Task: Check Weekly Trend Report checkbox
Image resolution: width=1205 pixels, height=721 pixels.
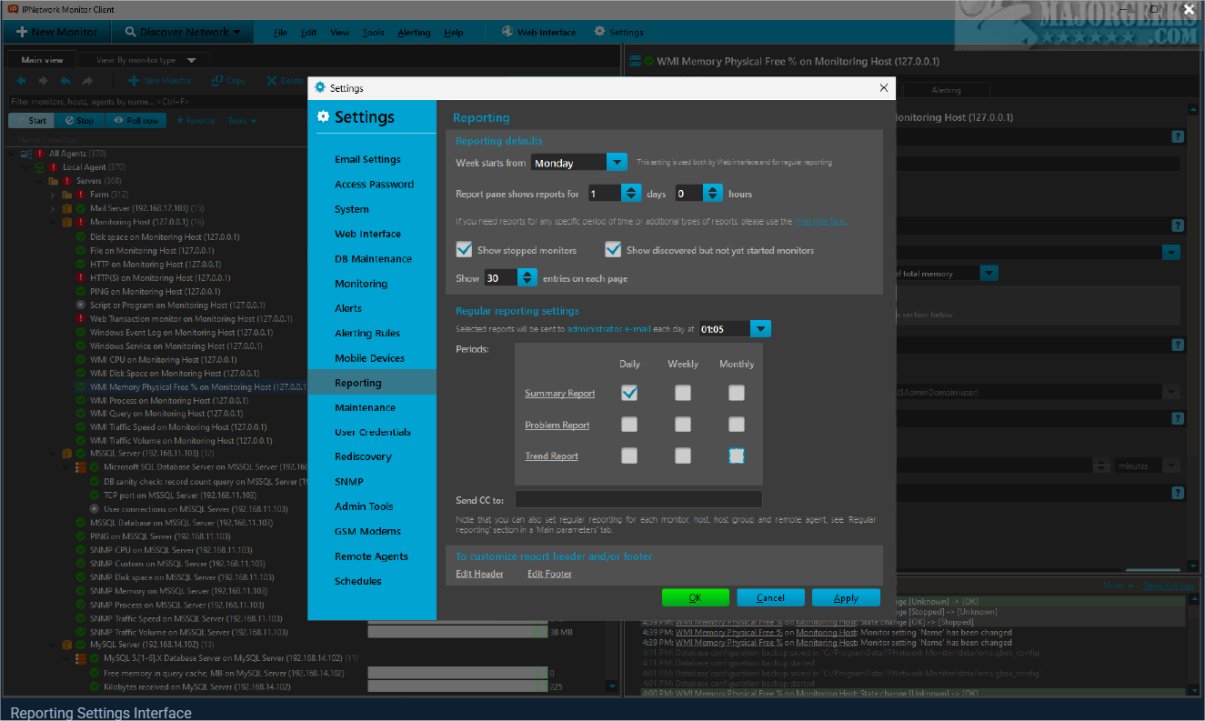Action: (x=682, y=456)
